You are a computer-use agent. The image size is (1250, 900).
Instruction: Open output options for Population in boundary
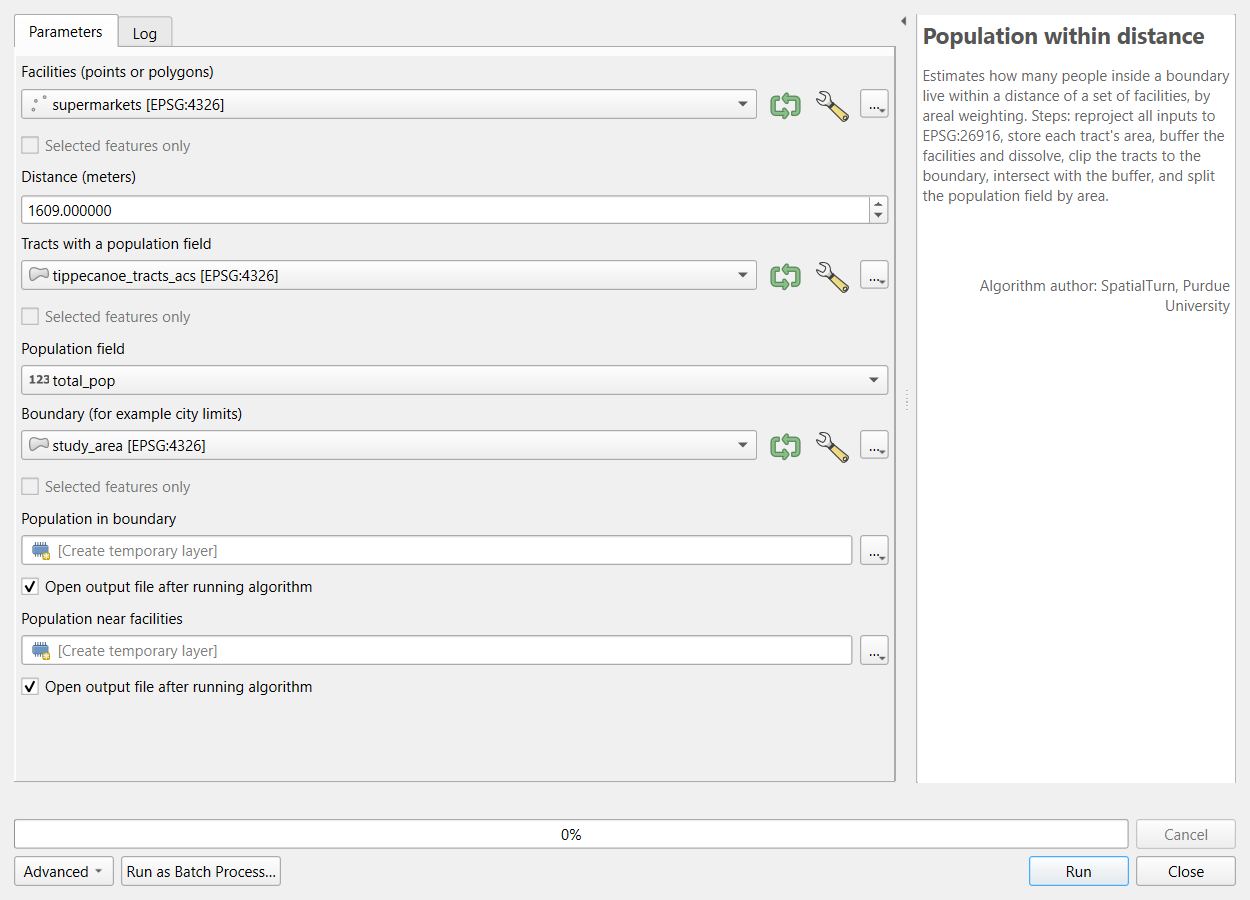874,551
